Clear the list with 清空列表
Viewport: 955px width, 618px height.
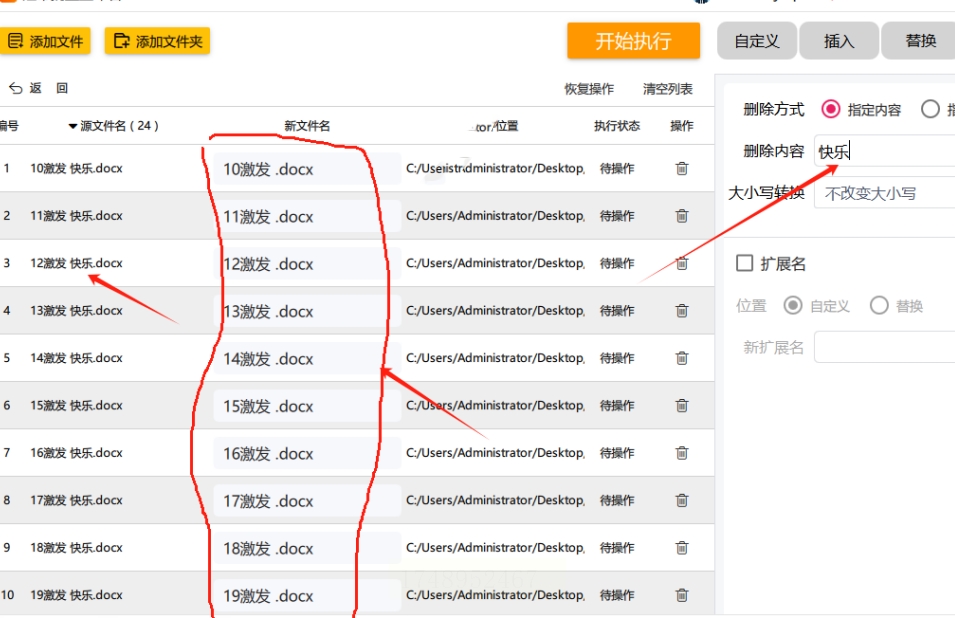pyautogui.click(x=668, y=89)
